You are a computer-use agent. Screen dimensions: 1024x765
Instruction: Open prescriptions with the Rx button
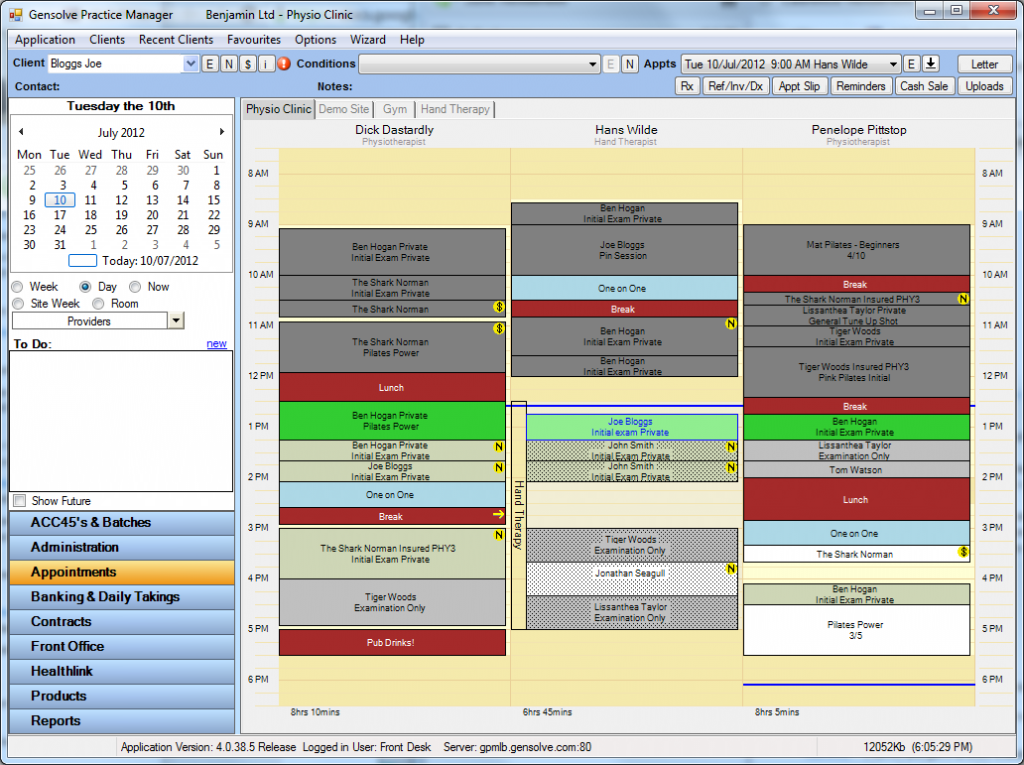click(x=689, y=86)
